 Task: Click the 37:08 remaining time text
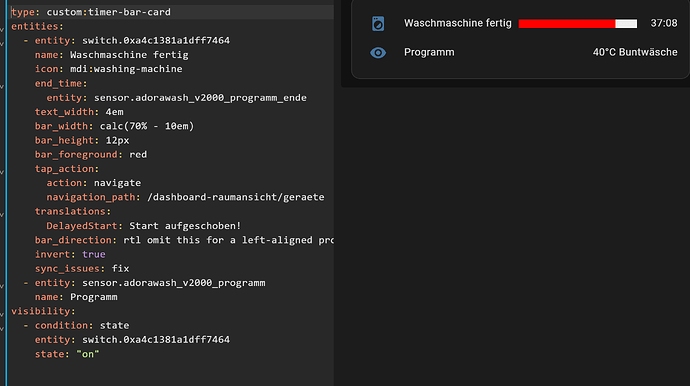(664, 23)
